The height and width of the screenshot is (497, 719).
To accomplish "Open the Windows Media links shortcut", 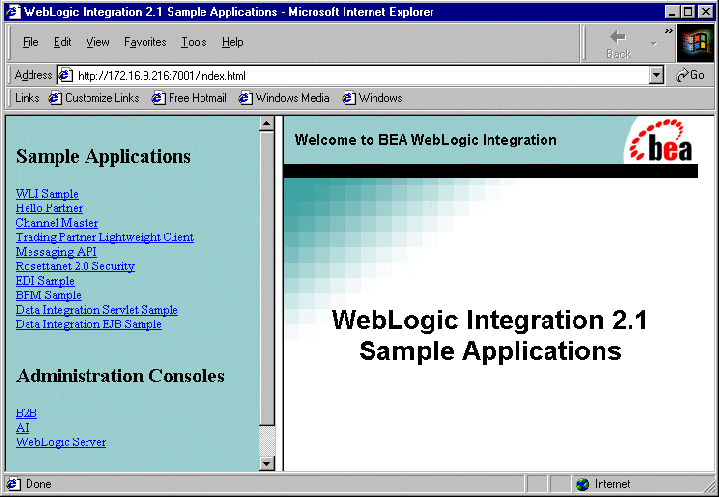I will [x=284, y=98].
